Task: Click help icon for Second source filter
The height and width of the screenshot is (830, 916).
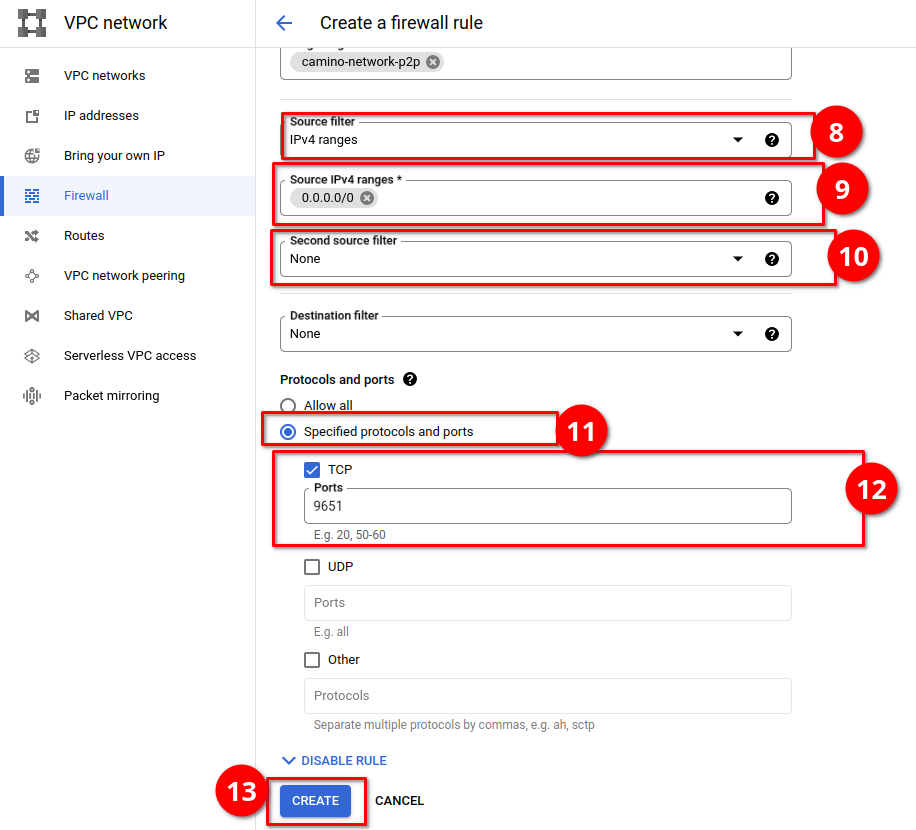Action: [771, 259]
